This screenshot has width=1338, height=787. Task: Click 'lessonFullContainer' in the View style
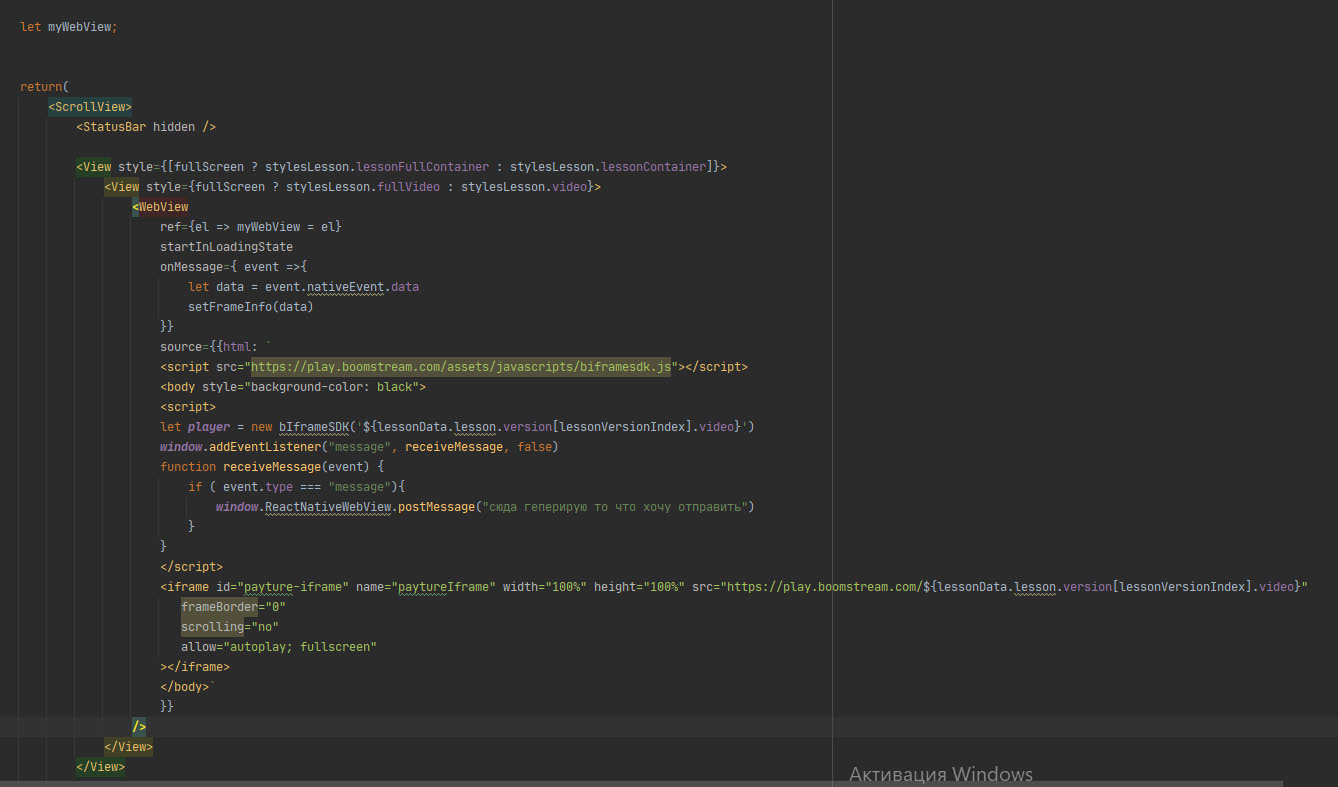pyautogui.click(x=423, y=166)
